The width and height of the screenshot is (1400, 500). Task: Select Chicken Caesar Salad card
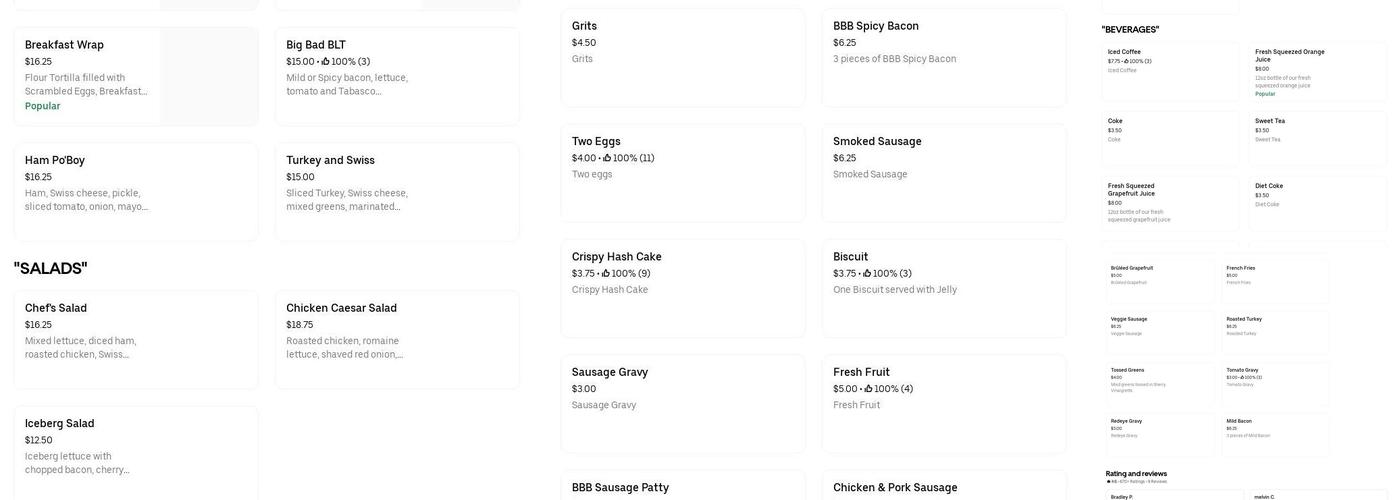[397, 340]
